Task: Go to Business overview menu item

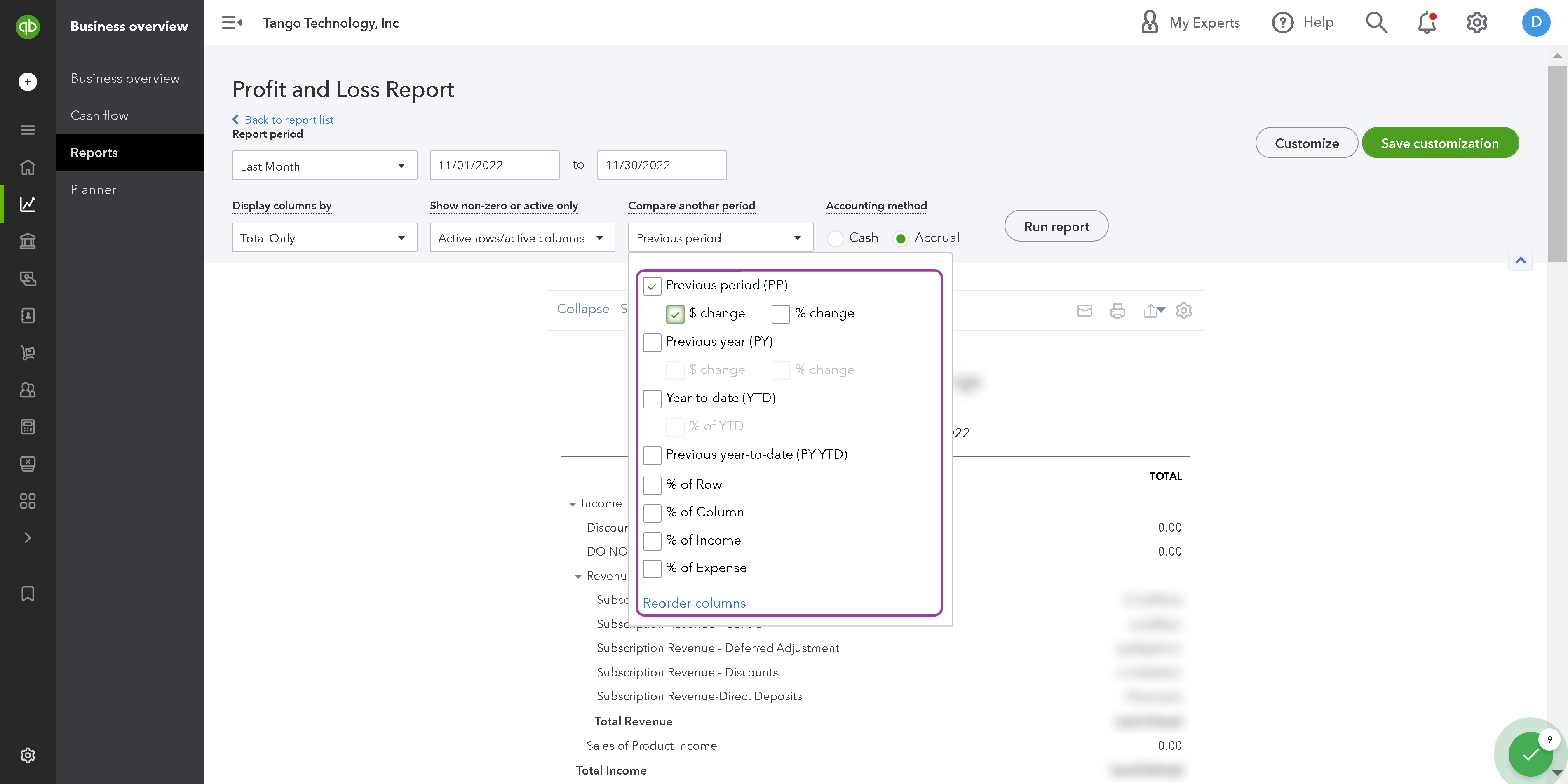Action: 125,78
